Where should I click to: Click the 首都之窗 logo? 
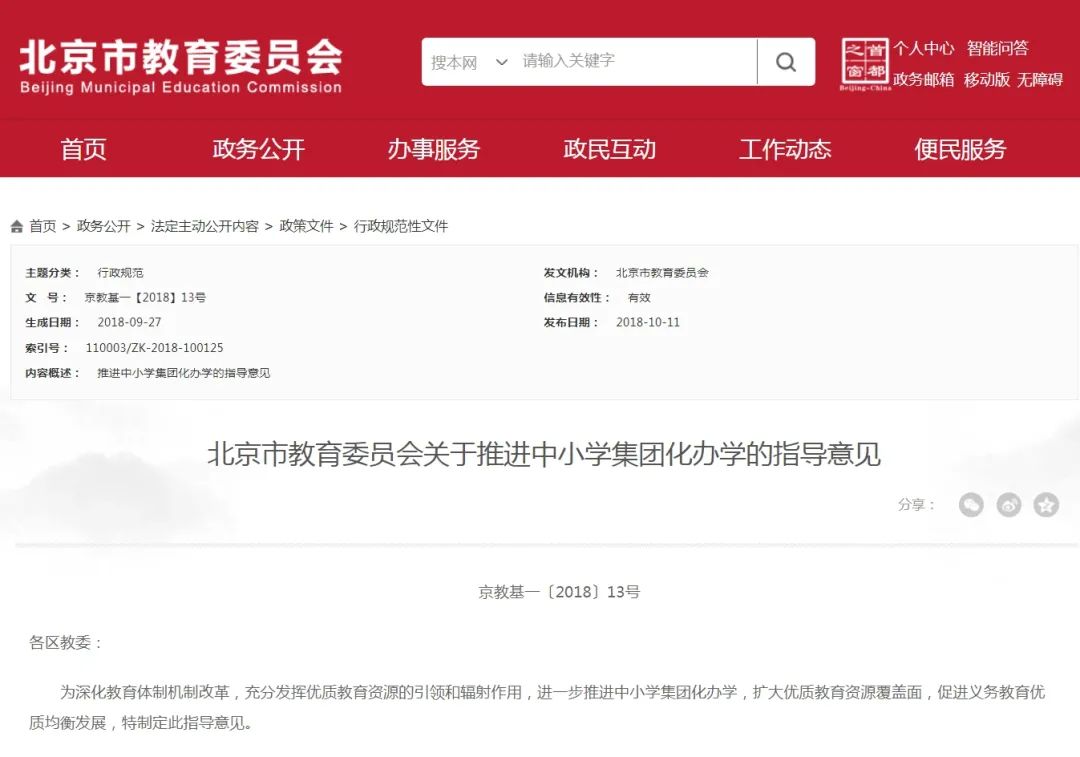[864, 64]
